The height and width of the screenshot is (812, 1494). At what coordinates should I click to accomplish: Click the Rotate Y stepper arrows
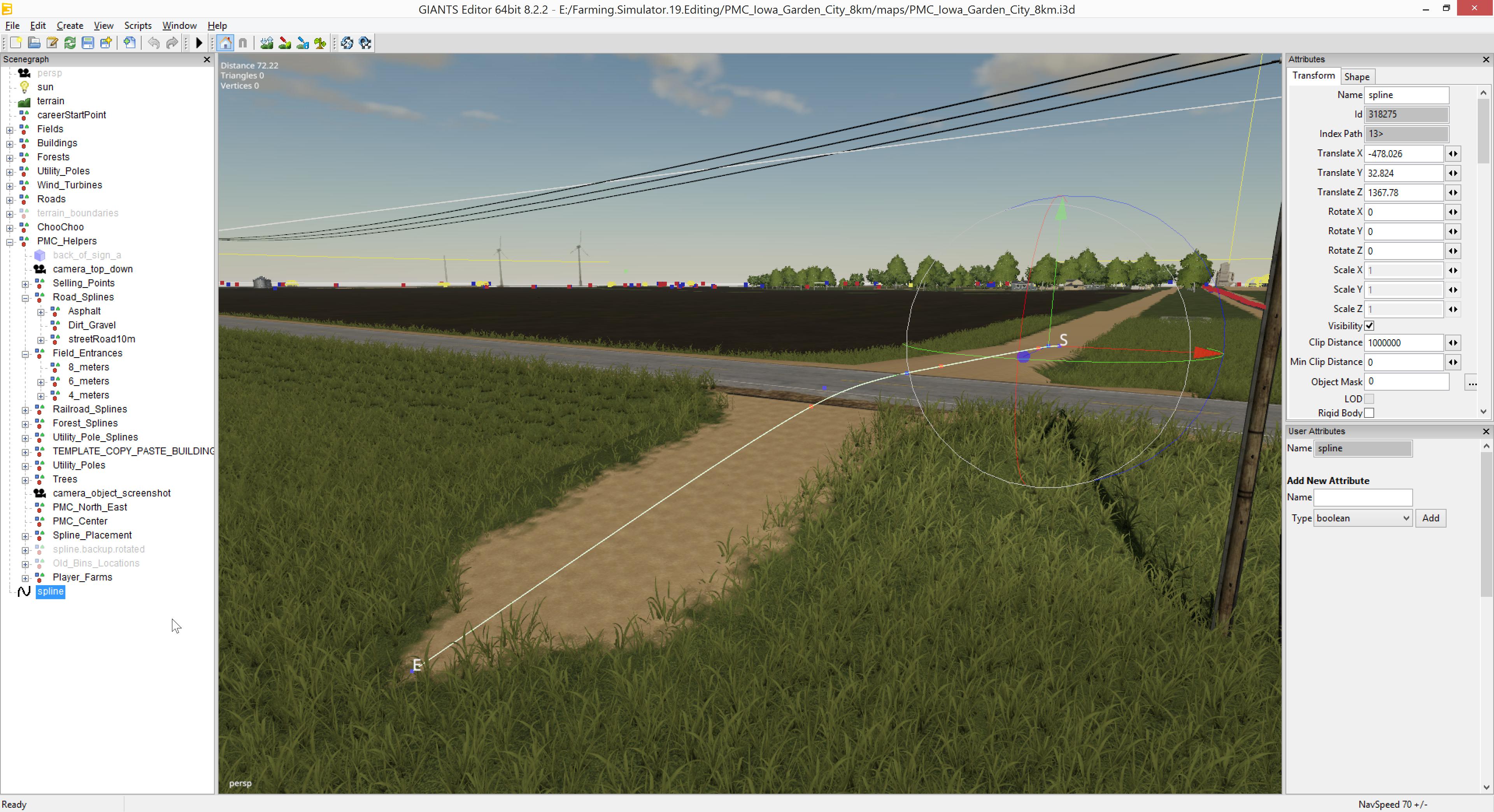coord(1453,231)
